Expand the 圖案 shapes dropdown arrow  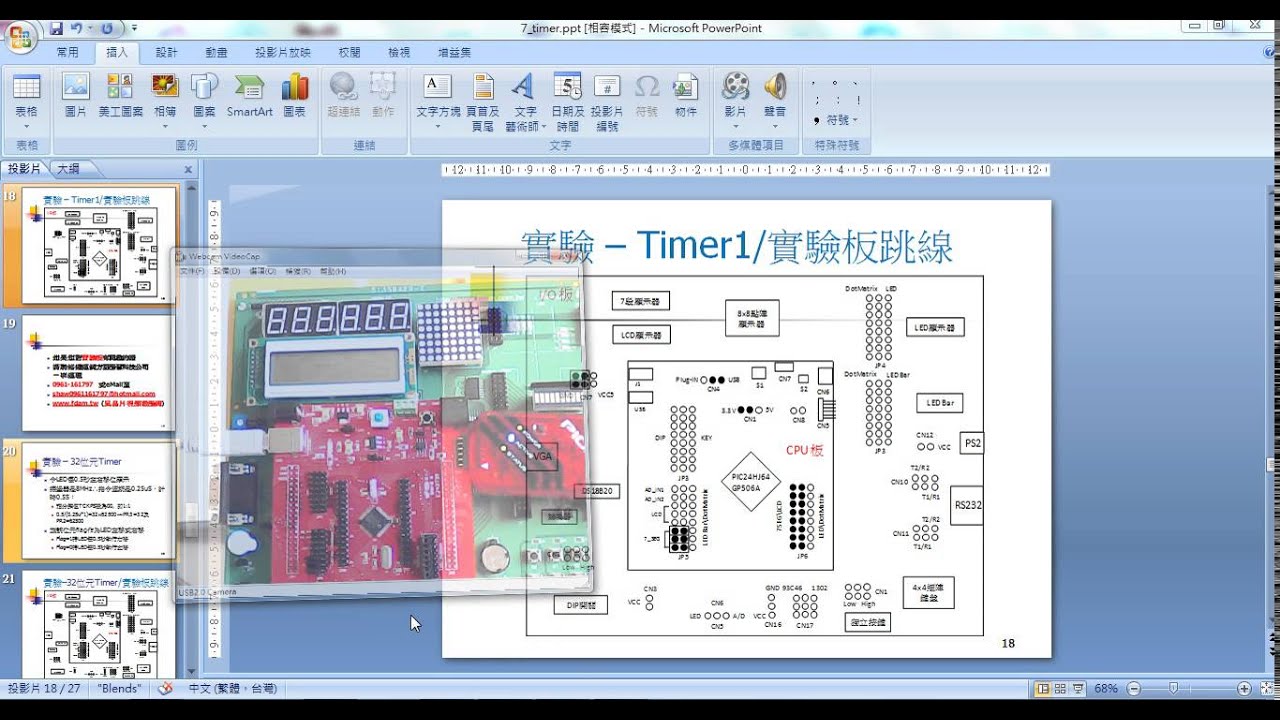[204, 127]
